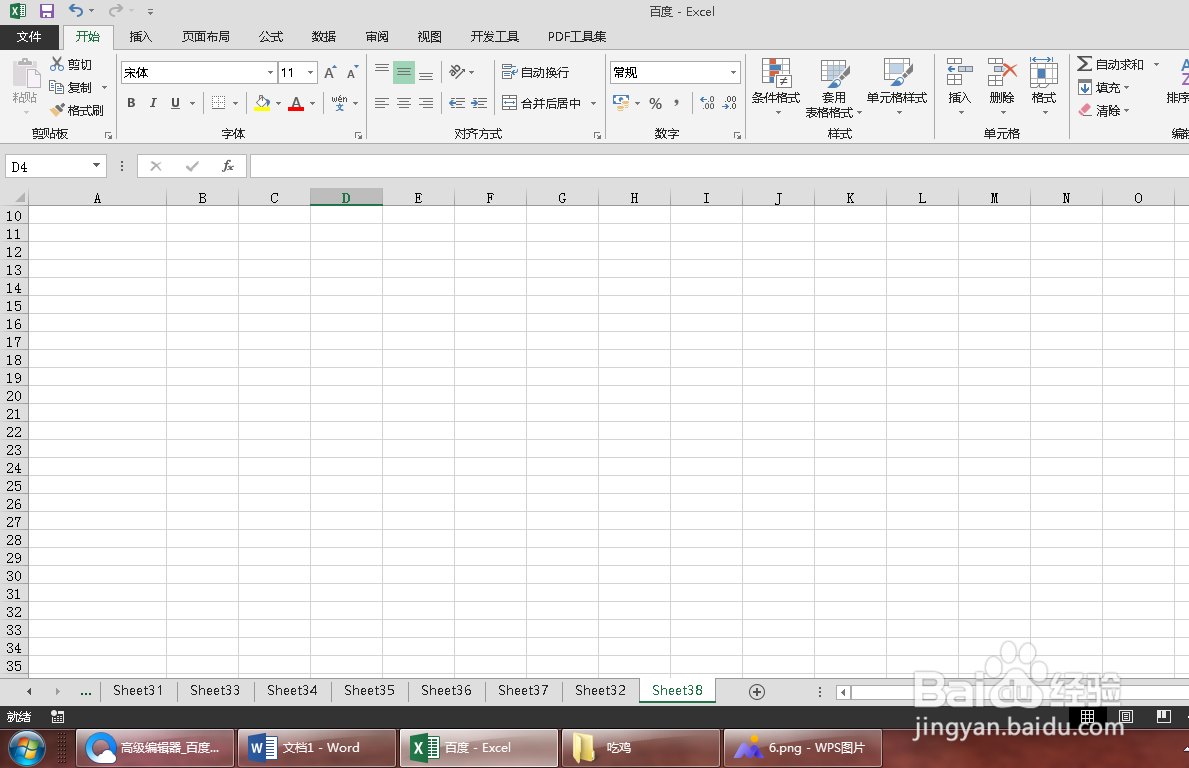This screenshot has height=768, width=1189.
Task: Click into the formula bar
Action: coord(719,166)
